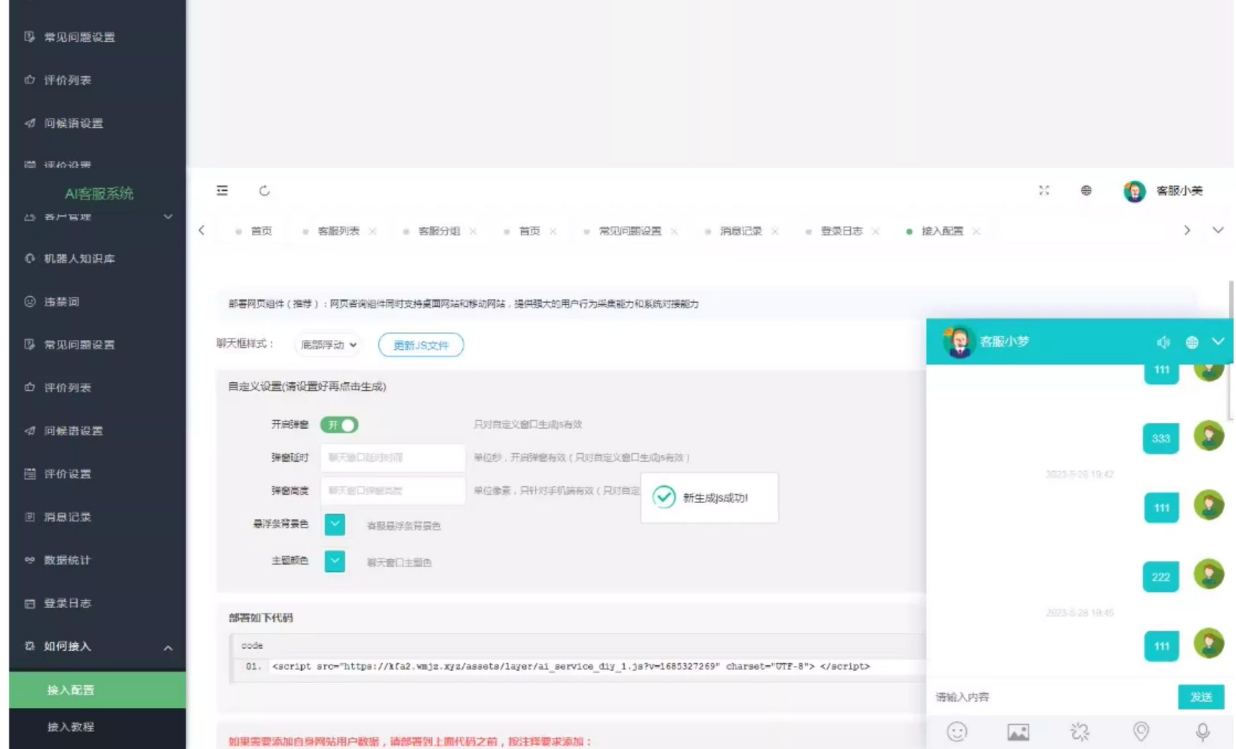Click the location pin icon in chat
The height and width of the screenshot is (749, 1236).
pyautogui.click(x=1141, y=732)
